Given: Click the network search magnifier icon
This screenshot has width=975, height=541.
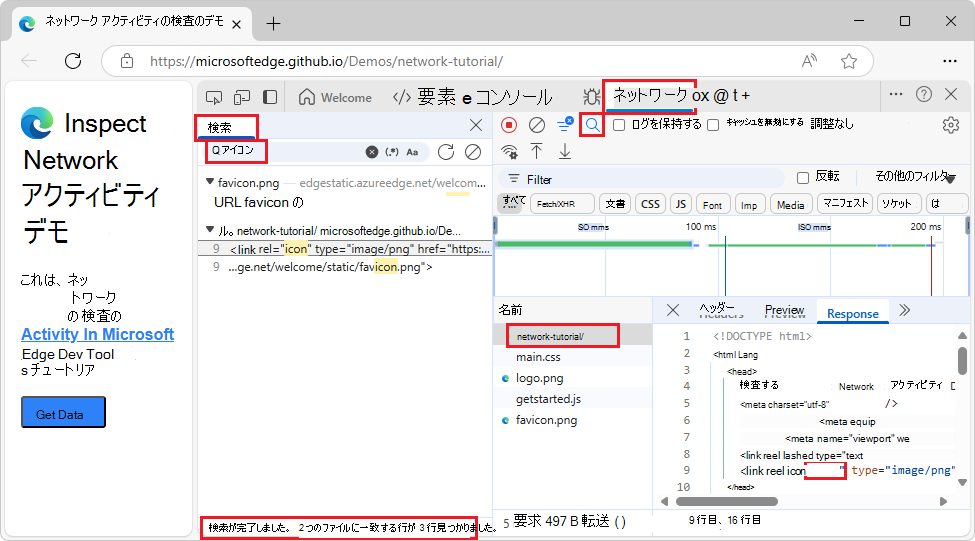Looking at the screenshot, I should [x=593, y=125].
